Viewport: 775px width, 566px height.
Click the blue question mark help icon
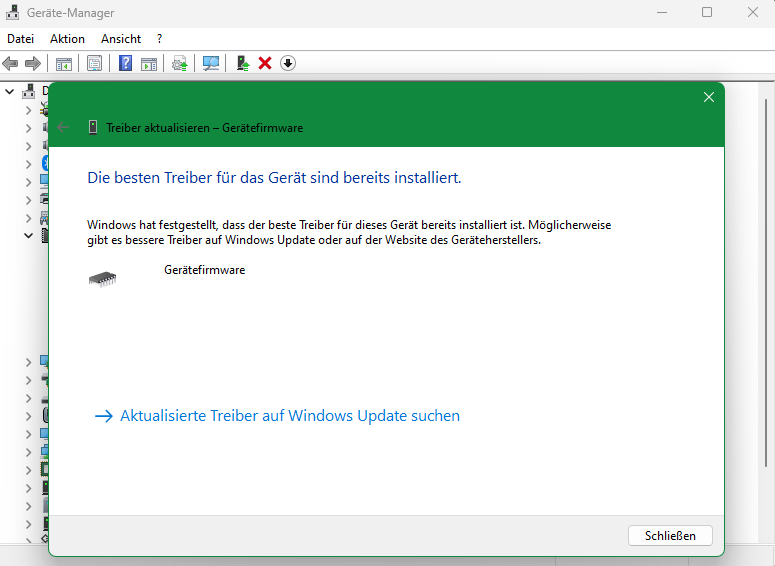(126, 63)
